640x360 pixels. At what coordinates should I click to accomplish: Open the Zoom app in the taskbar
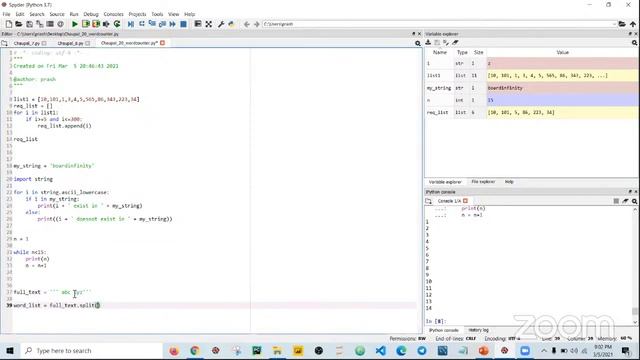524,351
